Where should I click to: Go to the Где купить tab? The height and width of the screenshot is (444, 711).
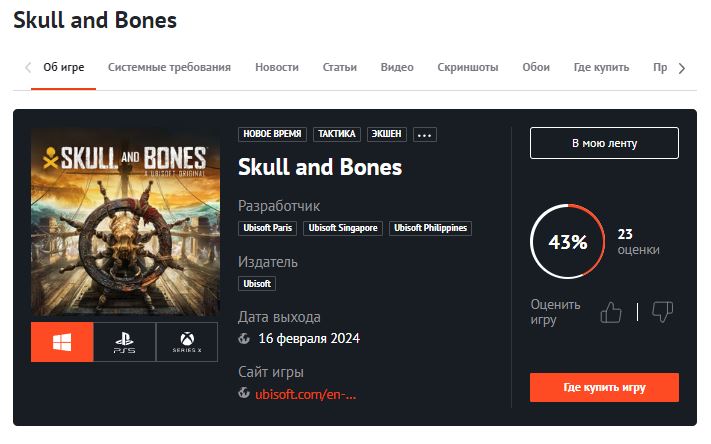coord(601,68)
